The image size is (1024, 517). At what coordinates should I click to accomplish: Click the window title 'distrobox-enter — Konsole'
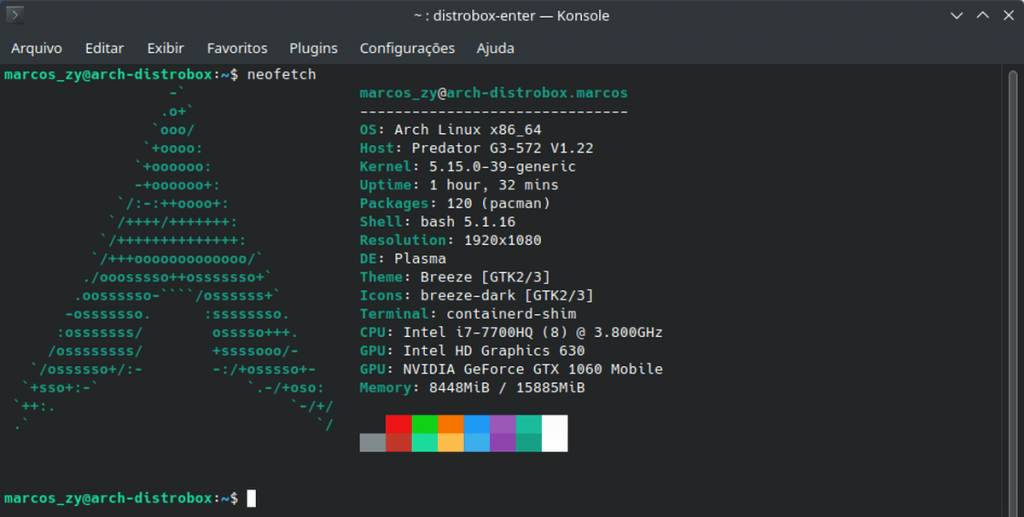coord(521,16)
